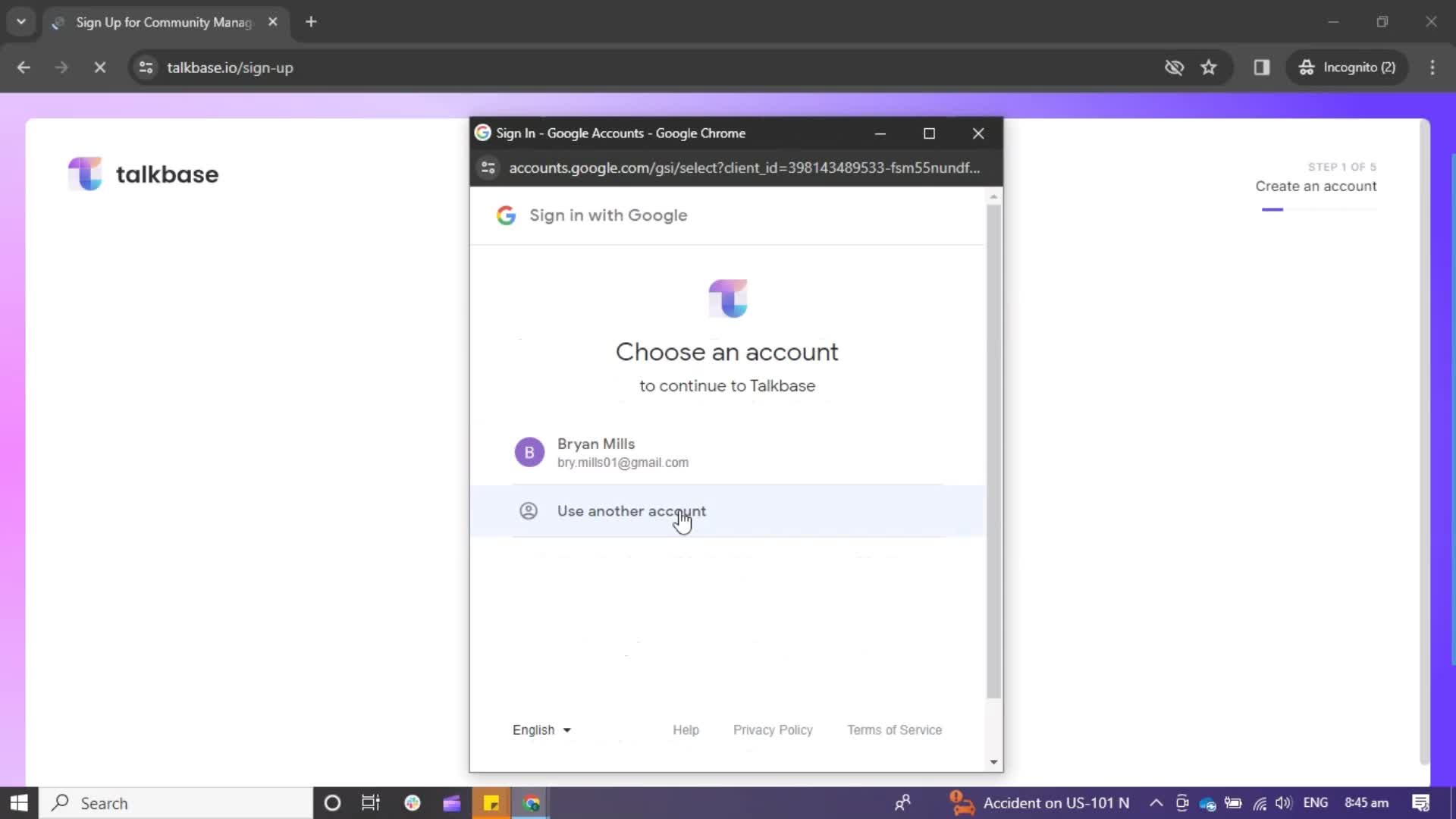This screenshot has width=1456, height=819.
Task: Mute audio via the speaker icon
Action: pyautogui.click(x=1283, y=802)
